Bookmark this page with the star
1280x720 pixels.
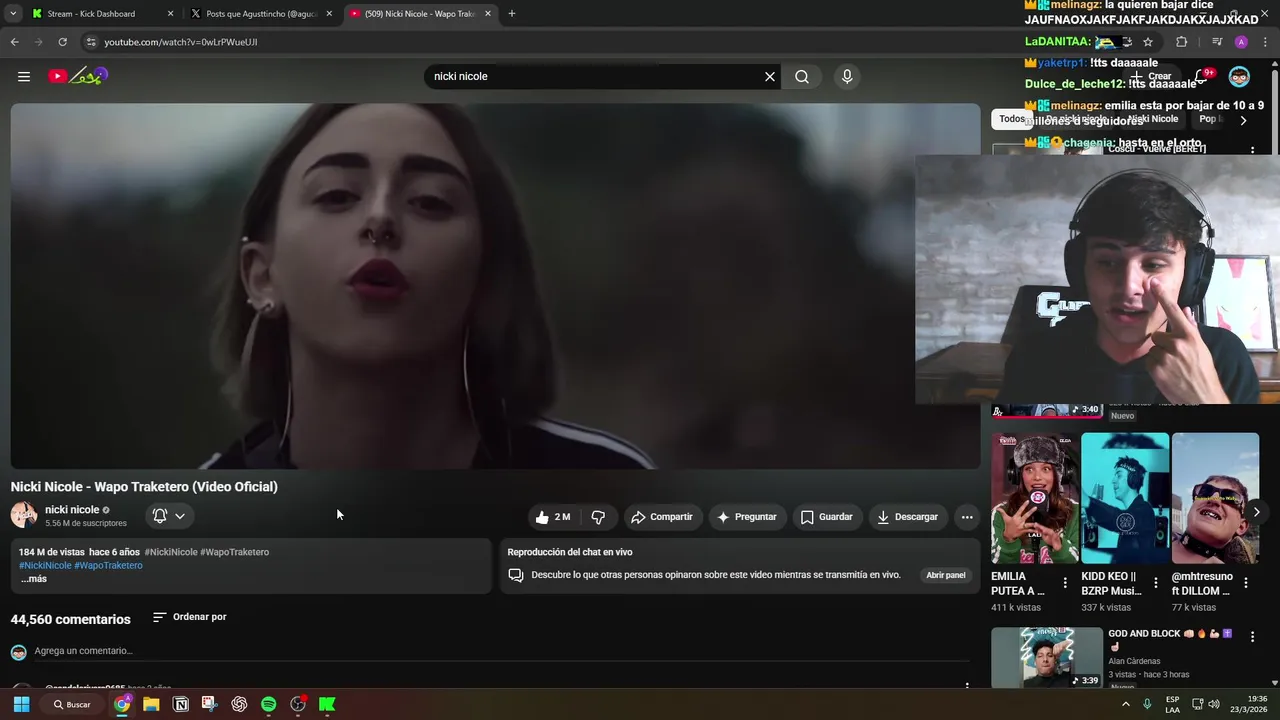click(1148, 42)
